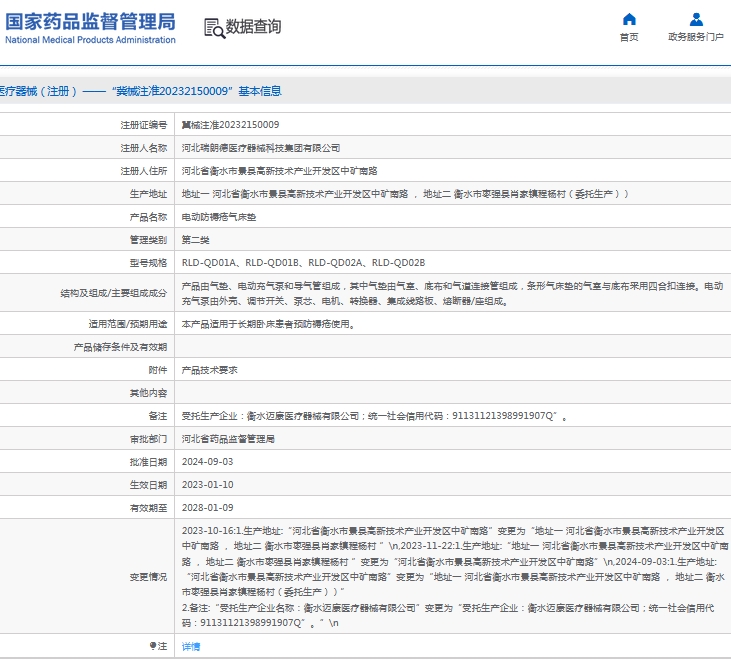Click the 生产地址 label

coord(148,194)
